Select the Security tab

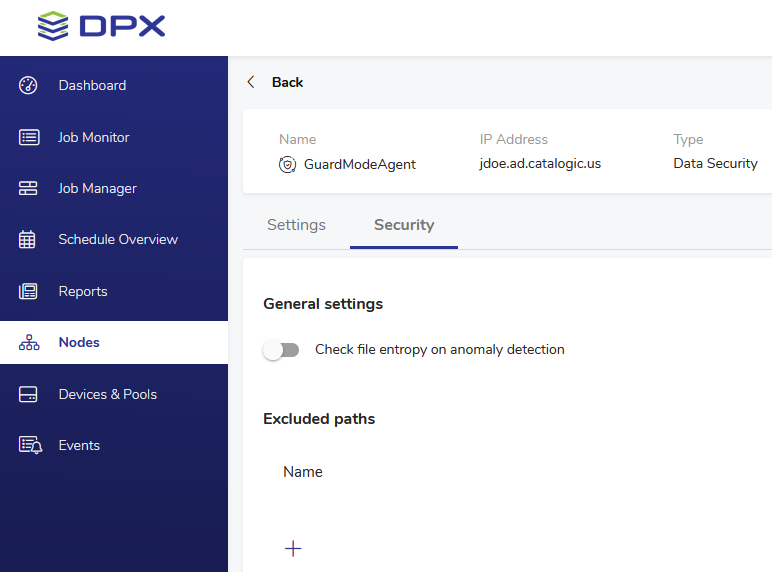pyautogui.click(x=404, y=225)
